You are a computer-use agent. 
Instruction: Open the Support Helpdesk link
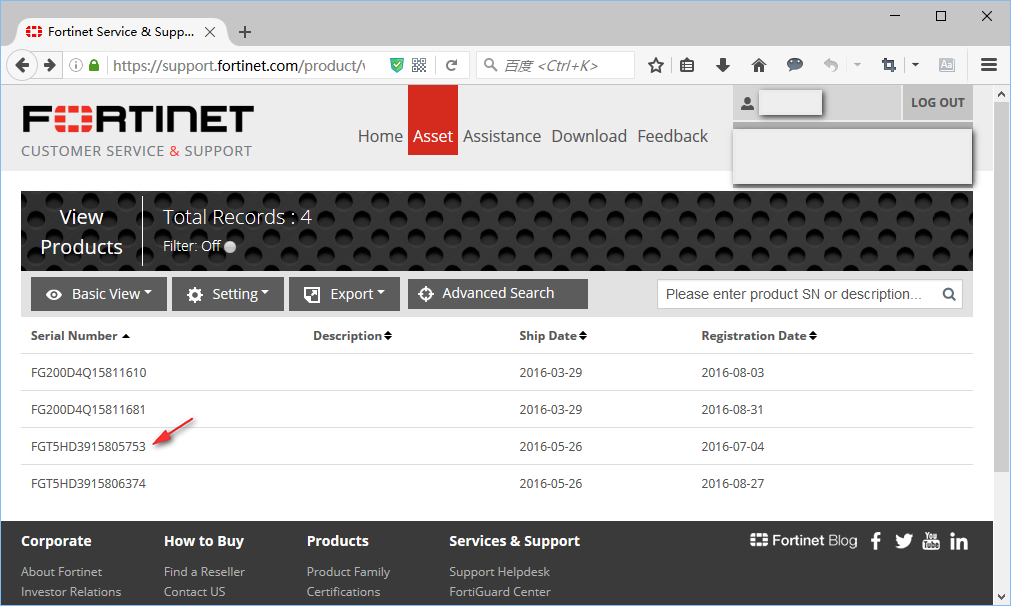[x=500, y=572]
